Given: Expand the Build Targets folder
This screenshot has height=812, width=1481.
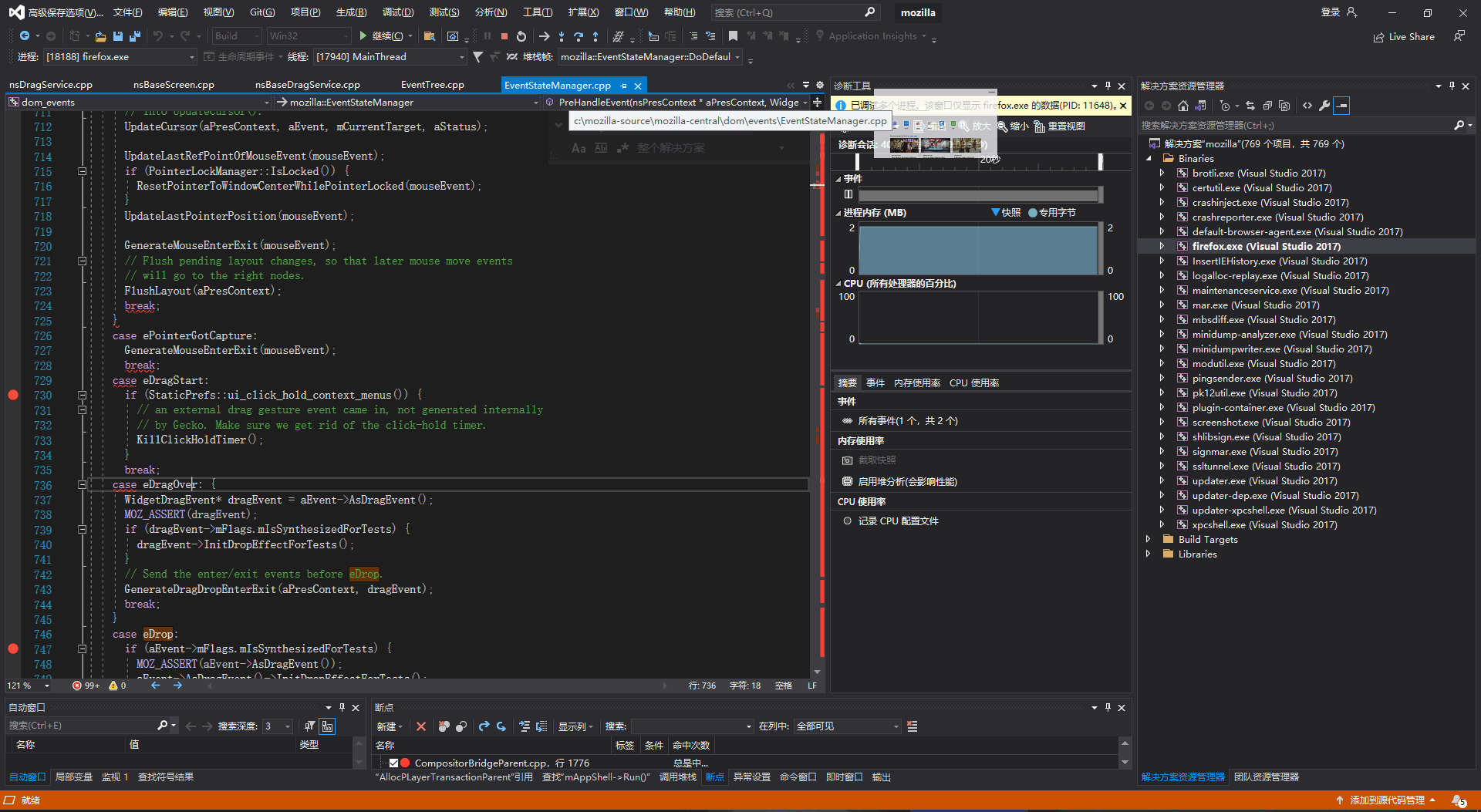Looking at the screenshot, I should pyautogui.click(x=1148, y=539).
